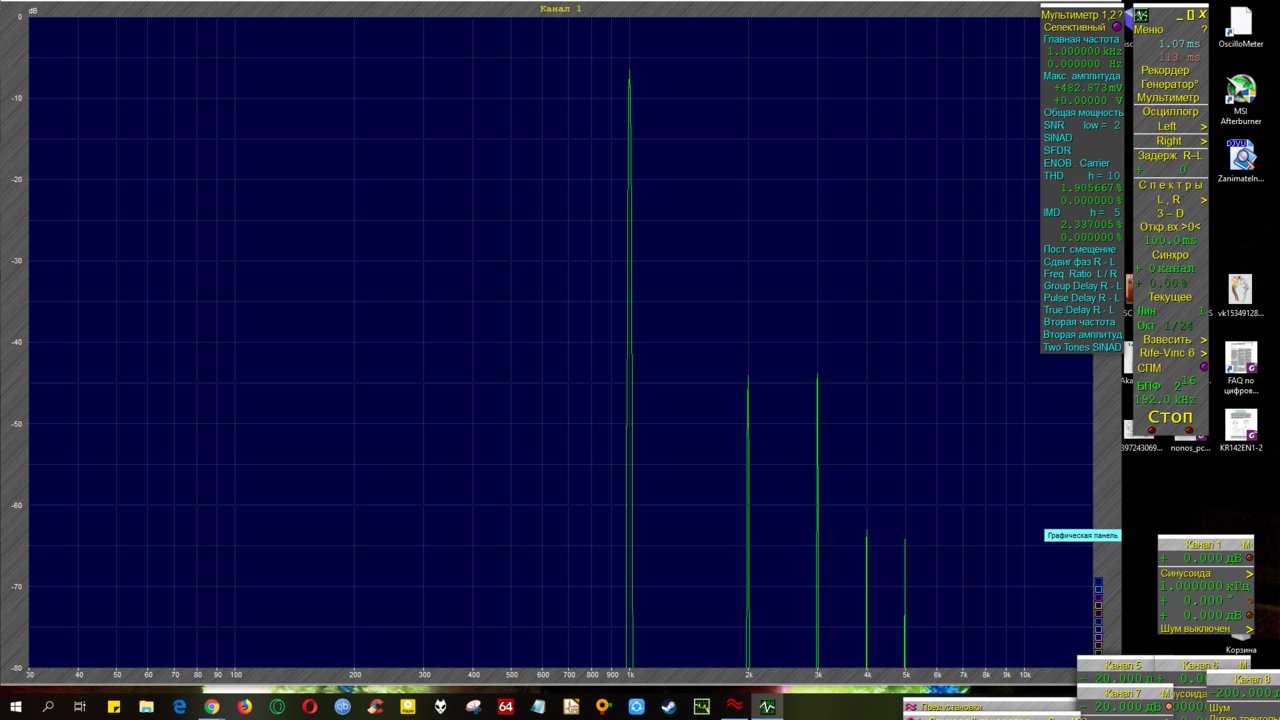Open Windows Start menu
Image resolution: width=1280 pixels, height=720 pixels.
[x=16, y=706]
